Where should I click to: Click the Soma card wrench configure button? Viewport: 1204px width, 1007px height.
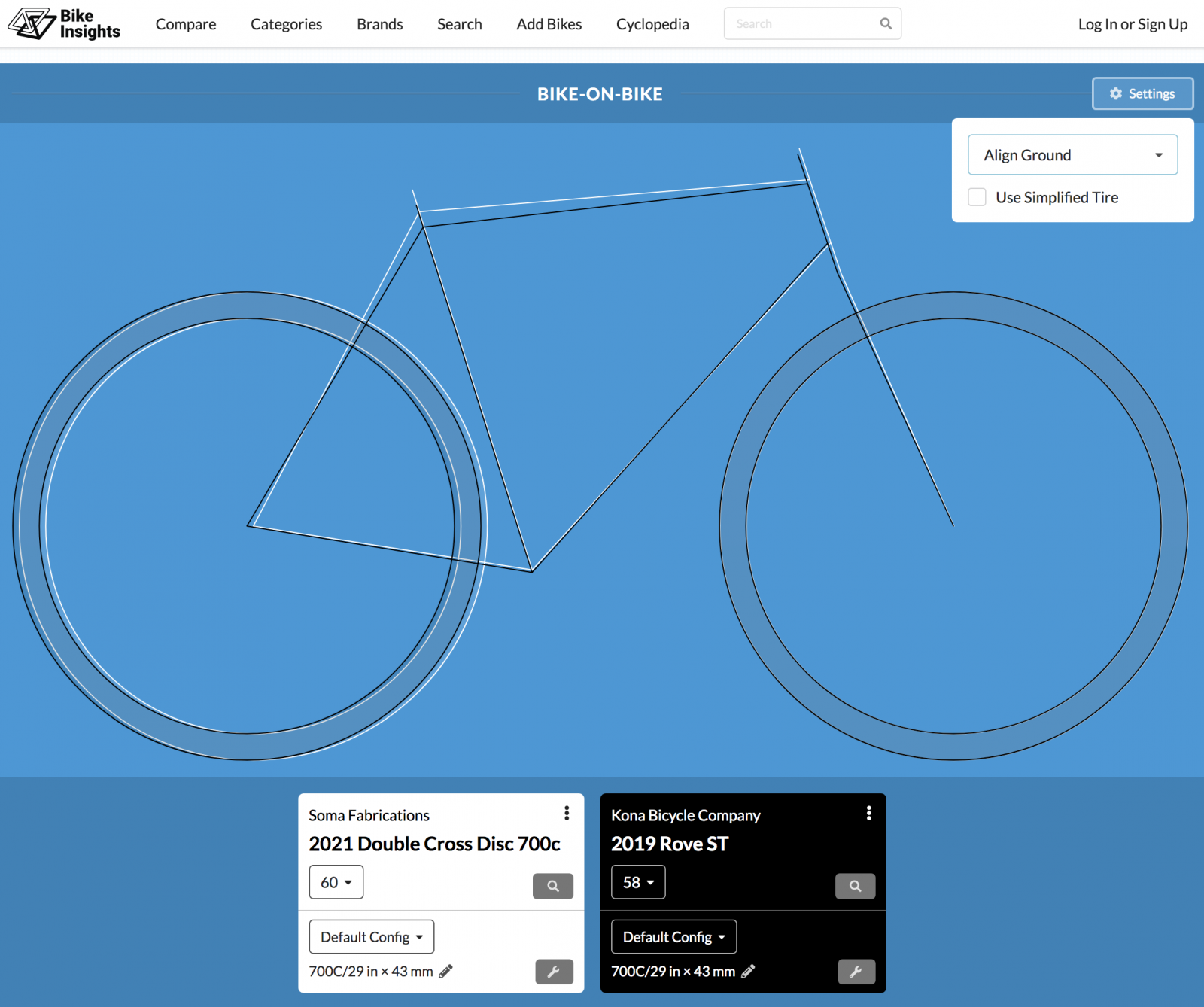coord(554,972)
